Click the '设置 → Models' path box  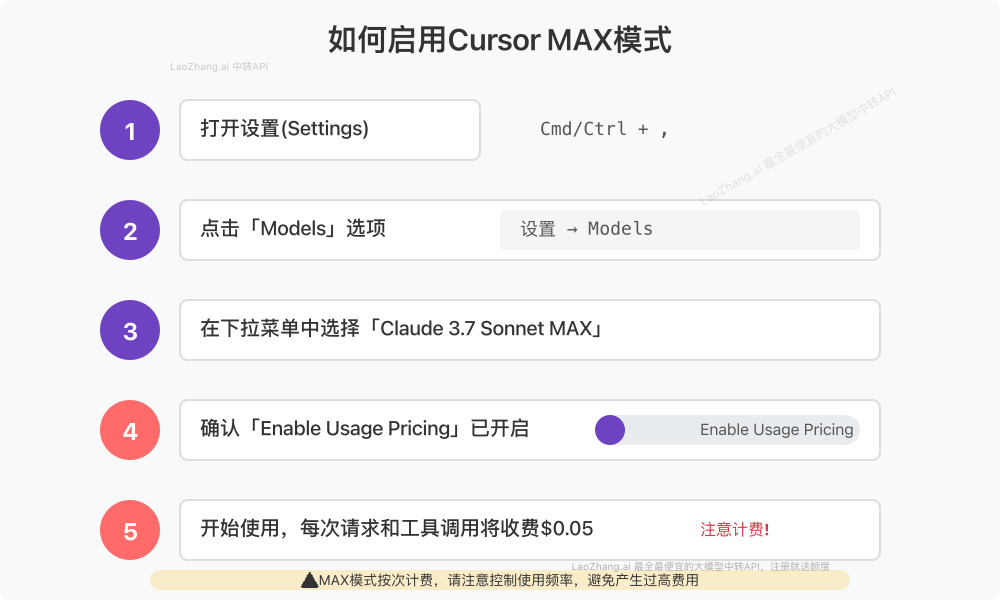(680, 230)
